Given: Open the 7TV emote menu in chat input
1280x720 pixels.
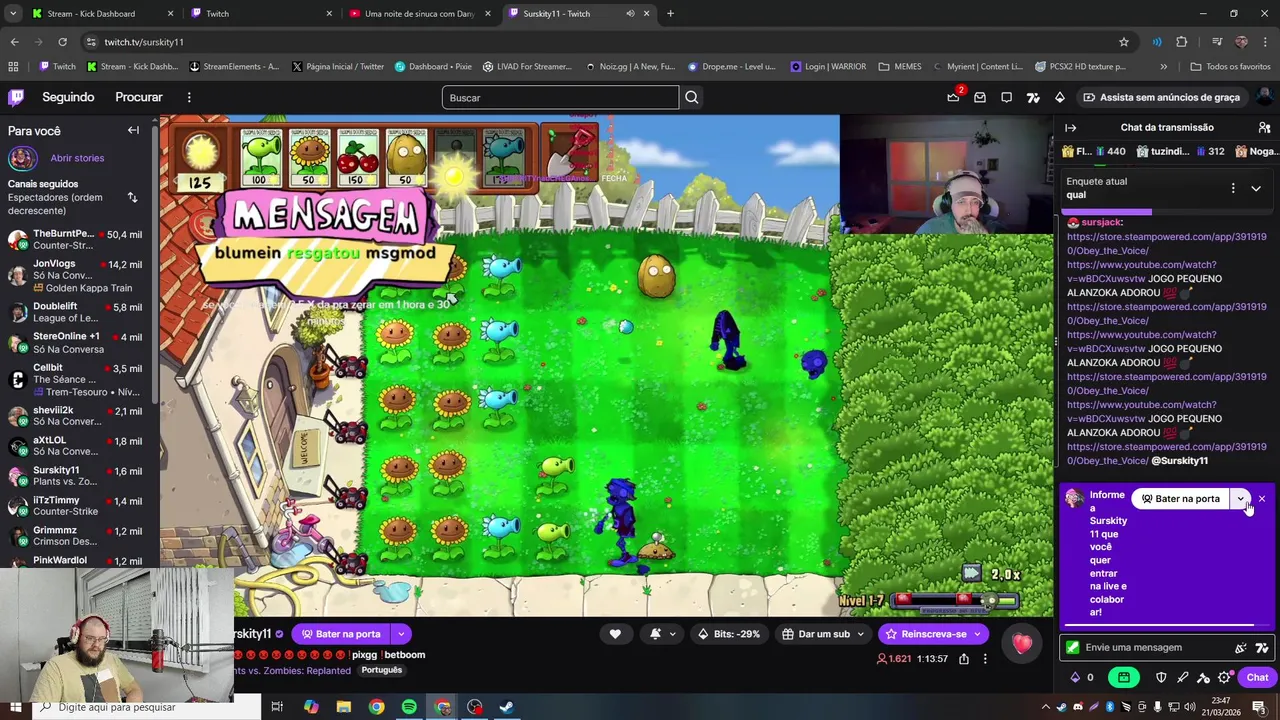Looking at the screenshot, I should (1262, 647).
